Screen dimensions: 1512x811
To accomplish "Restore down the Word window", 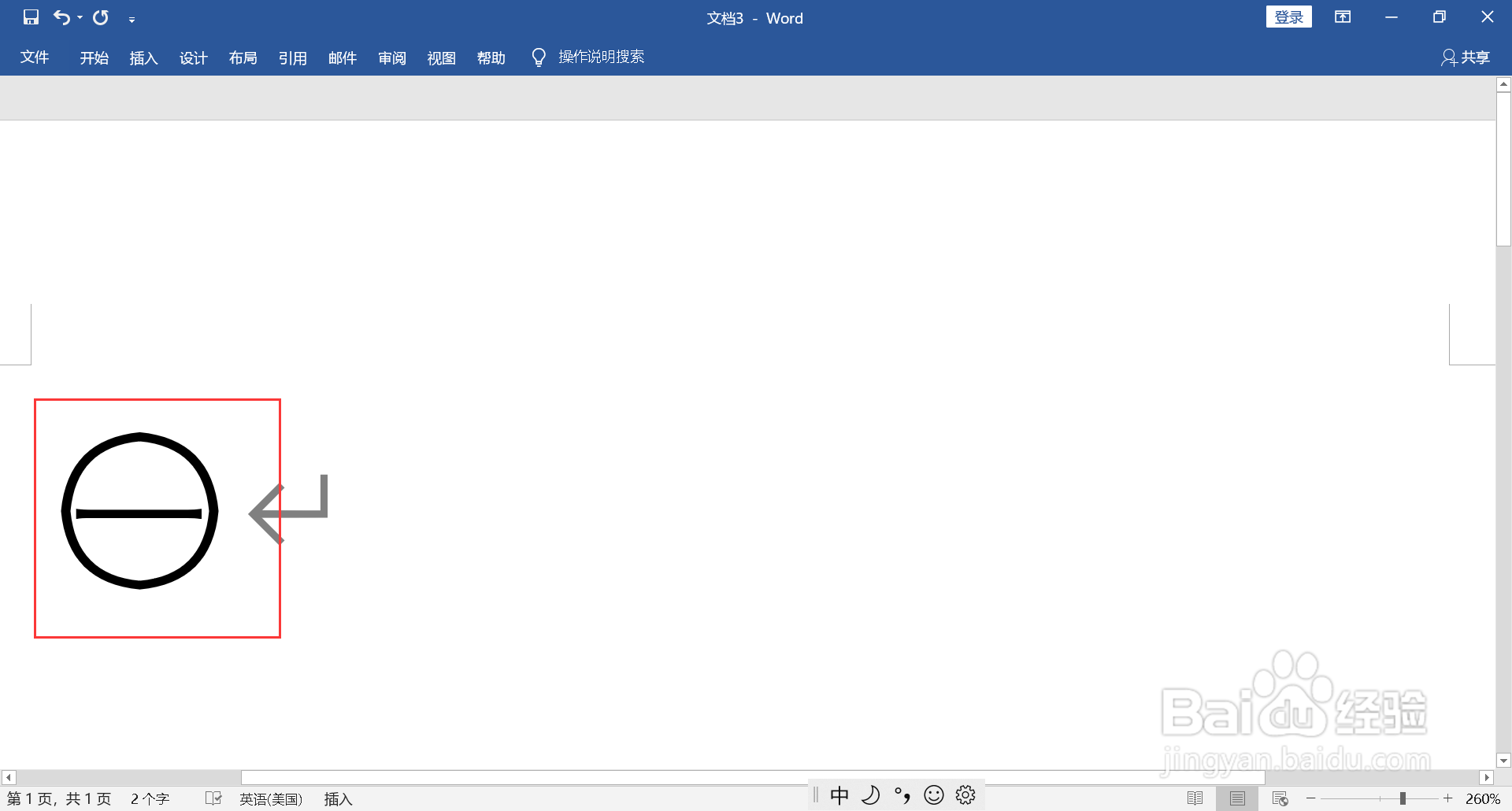I will (1440, 17).
